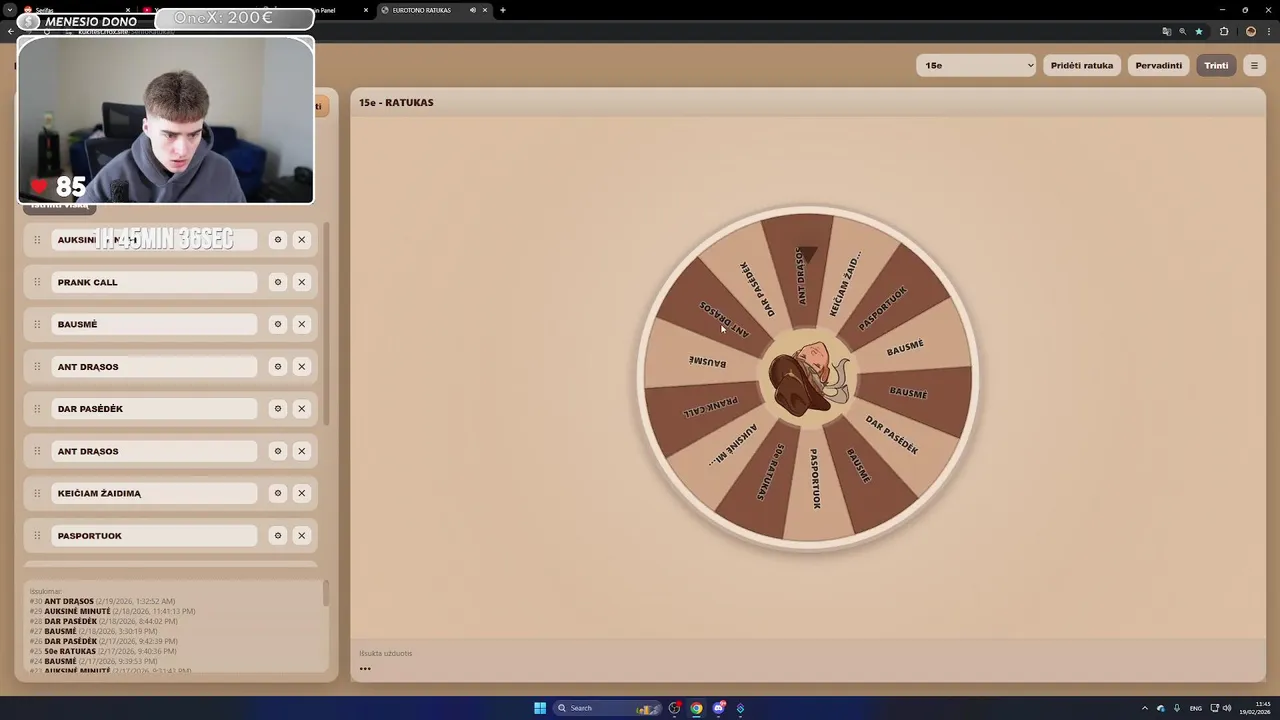Open the browser extensions puzzle icon
The height and width of the screenshot is (720, 1280).
(1223, 31)
